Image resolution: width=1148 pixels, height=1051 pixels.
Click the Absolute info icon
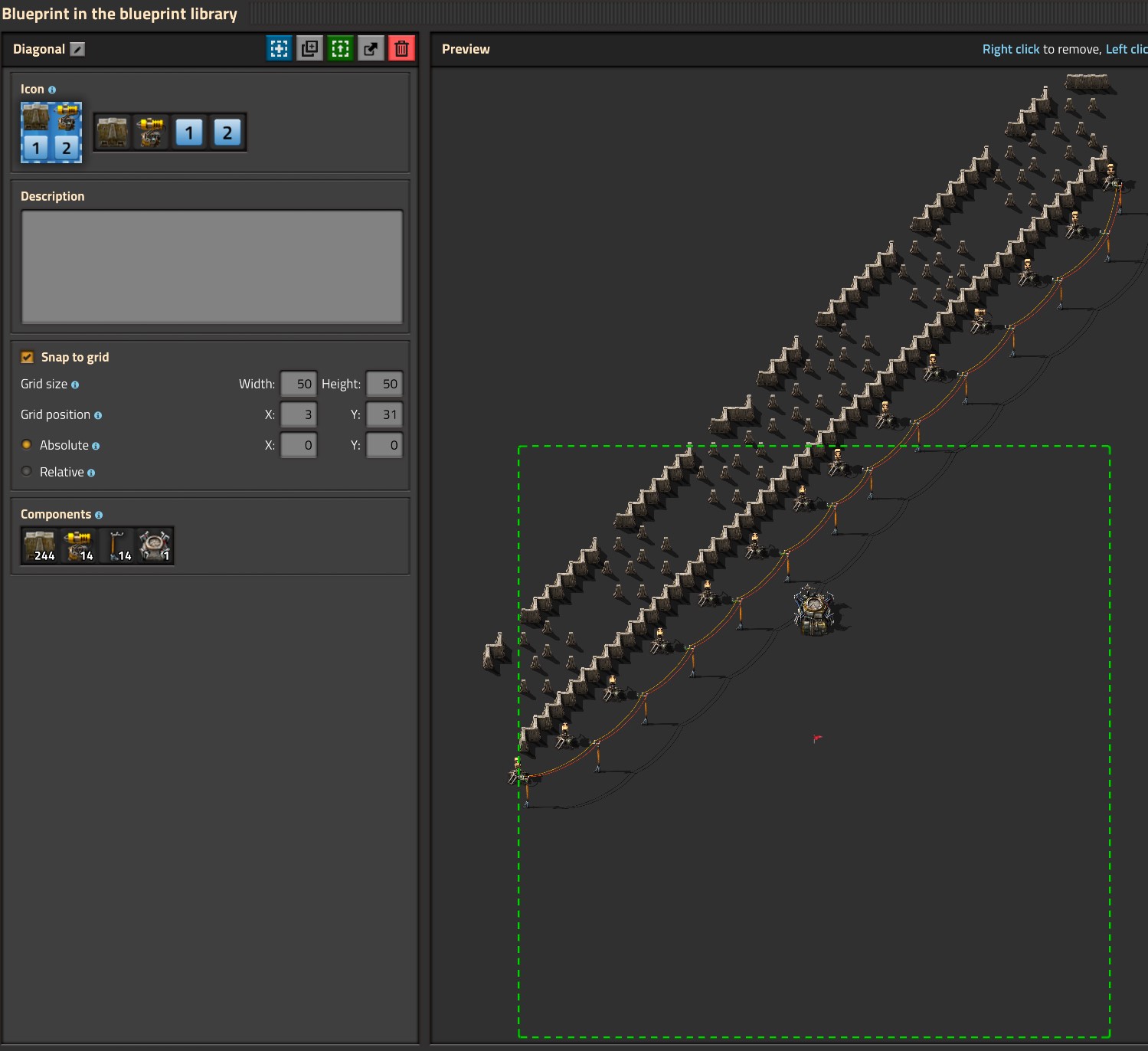96,446
